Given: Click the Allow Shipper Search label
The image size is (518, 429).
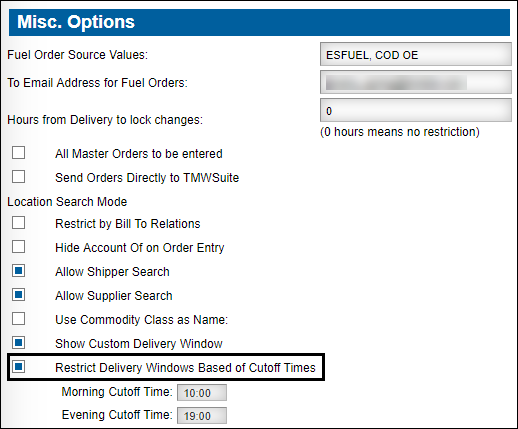Looking at the screenshot, I should click(x=112, y=272).
